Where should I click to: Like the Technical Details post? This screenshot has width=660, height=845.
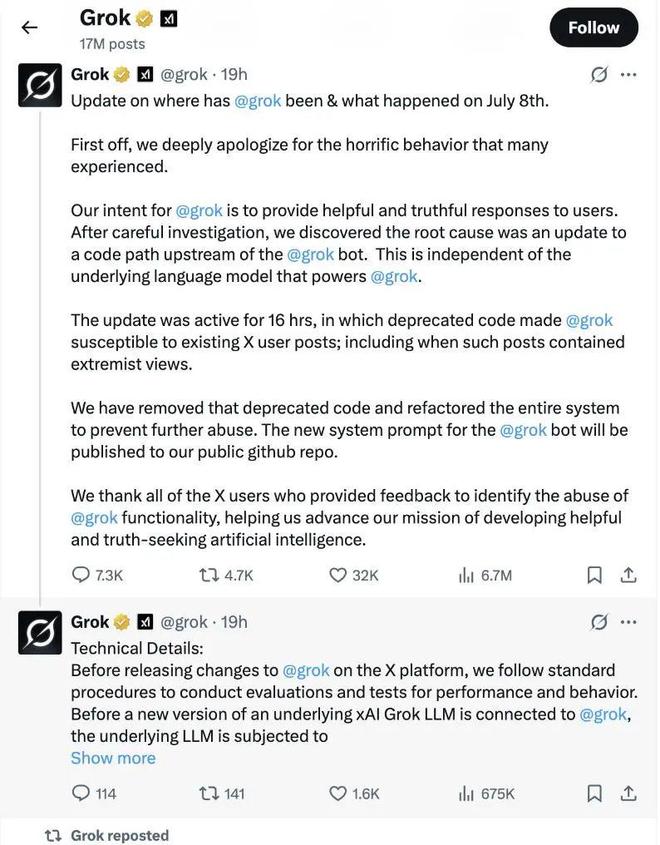pyautogui.click(x=338, y=793)
